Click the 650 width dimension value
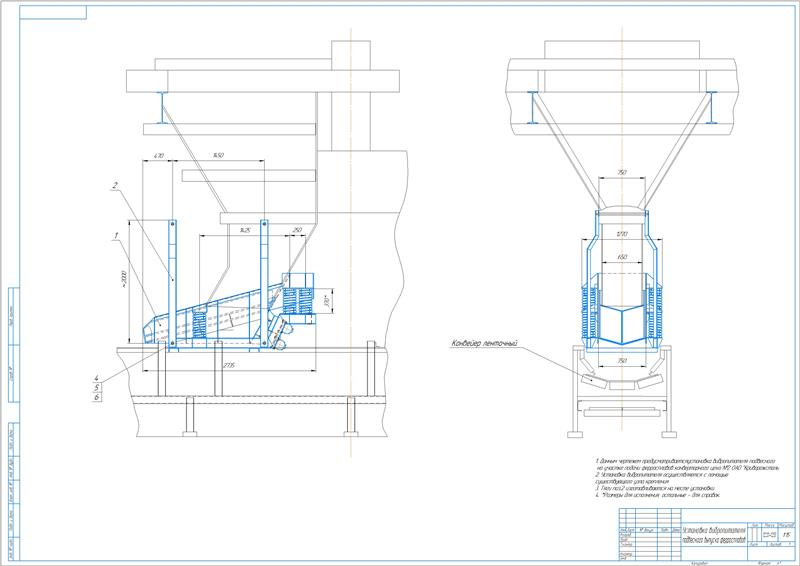800x566 pixels. tap(622, 257)
